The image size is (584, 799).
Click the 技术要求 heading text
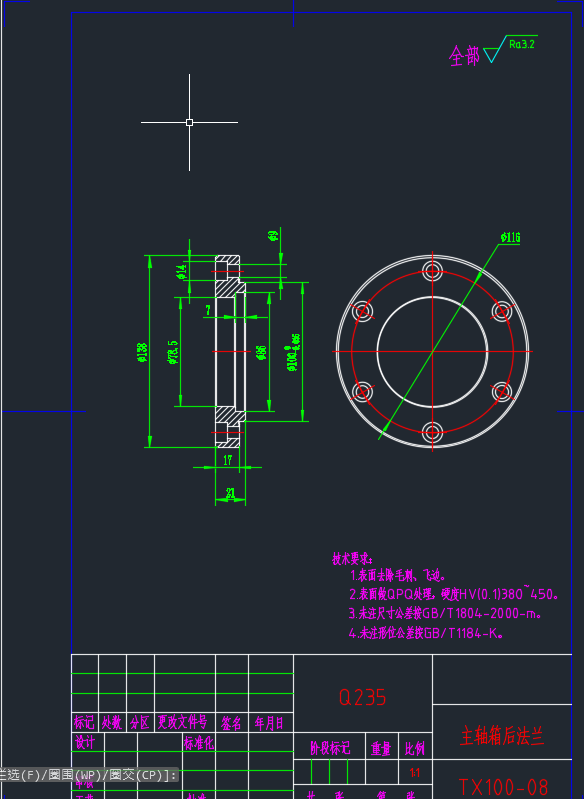353,558
